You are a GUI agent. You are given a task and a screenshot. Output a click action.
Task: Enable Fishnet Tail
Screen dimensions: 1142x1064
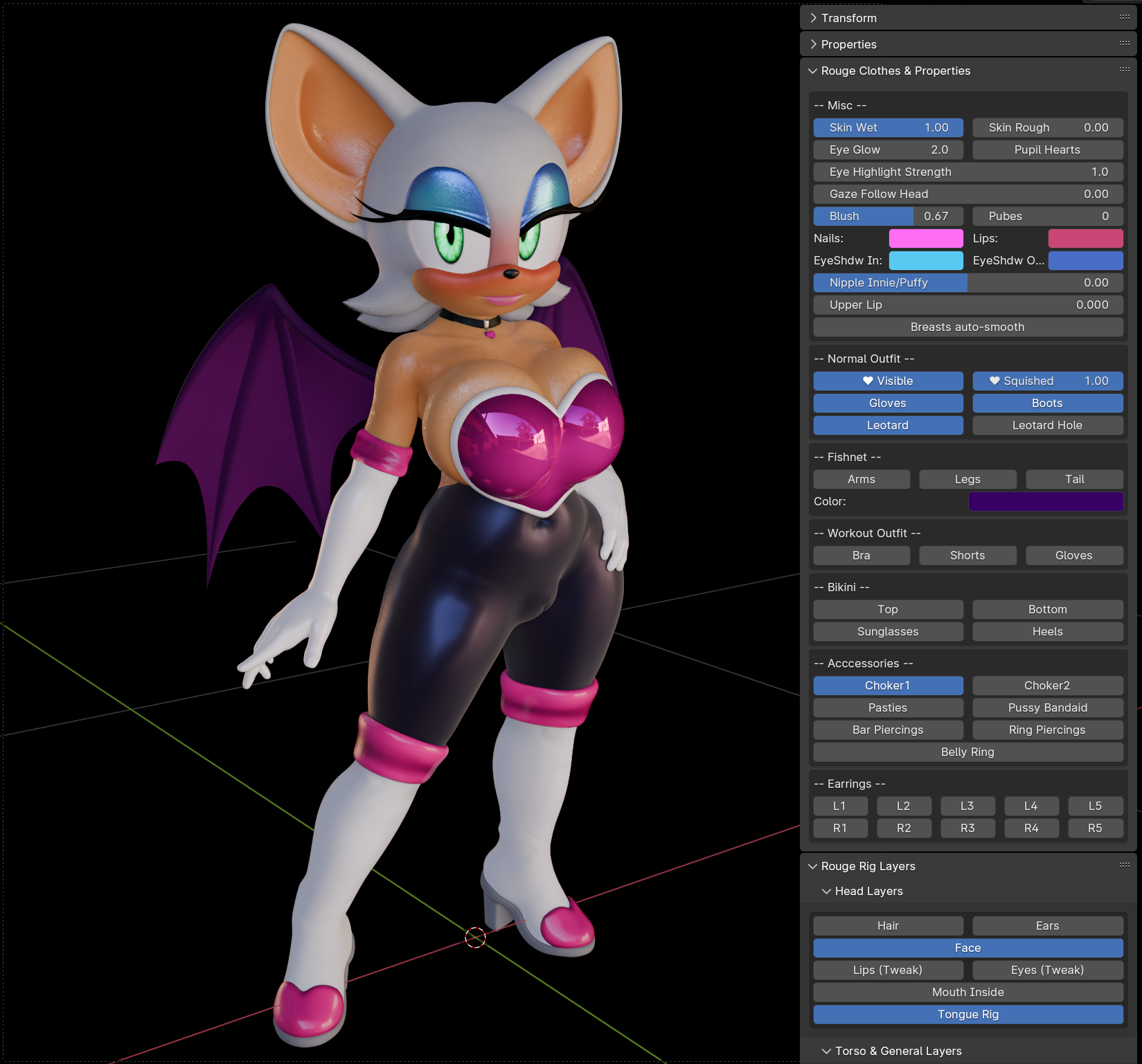[x=1075, y=479]
